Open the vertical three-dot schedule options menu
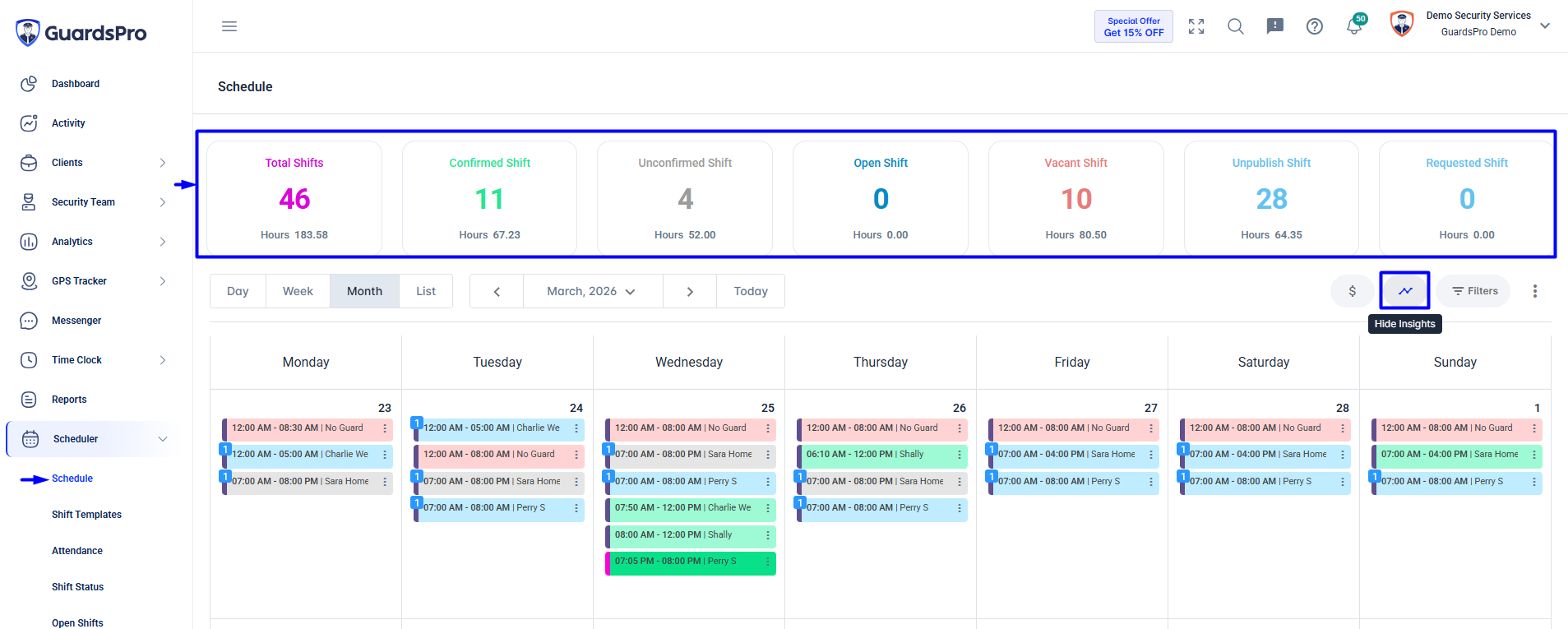The width and height of the screenshot is (1568, 629). click(x=1534, y=291)
